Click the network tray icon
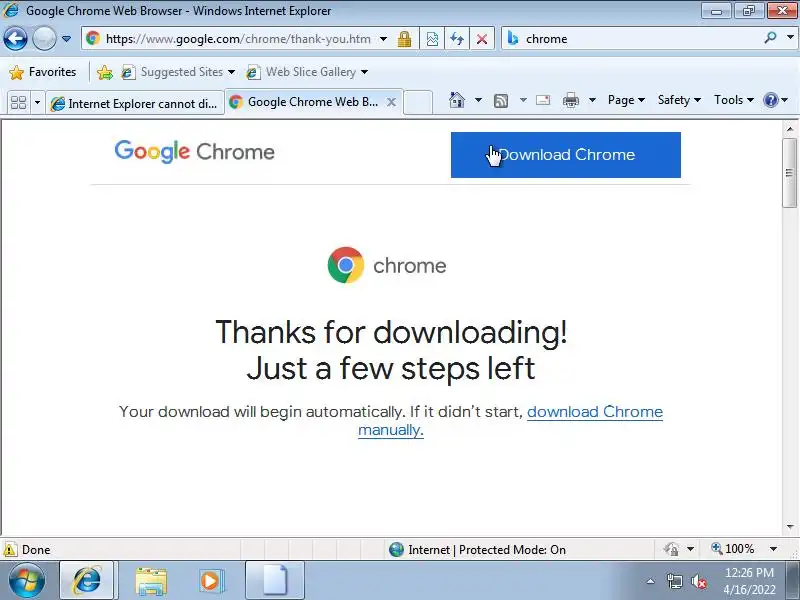This screenshot has width=800, height=600. [674, 581]
